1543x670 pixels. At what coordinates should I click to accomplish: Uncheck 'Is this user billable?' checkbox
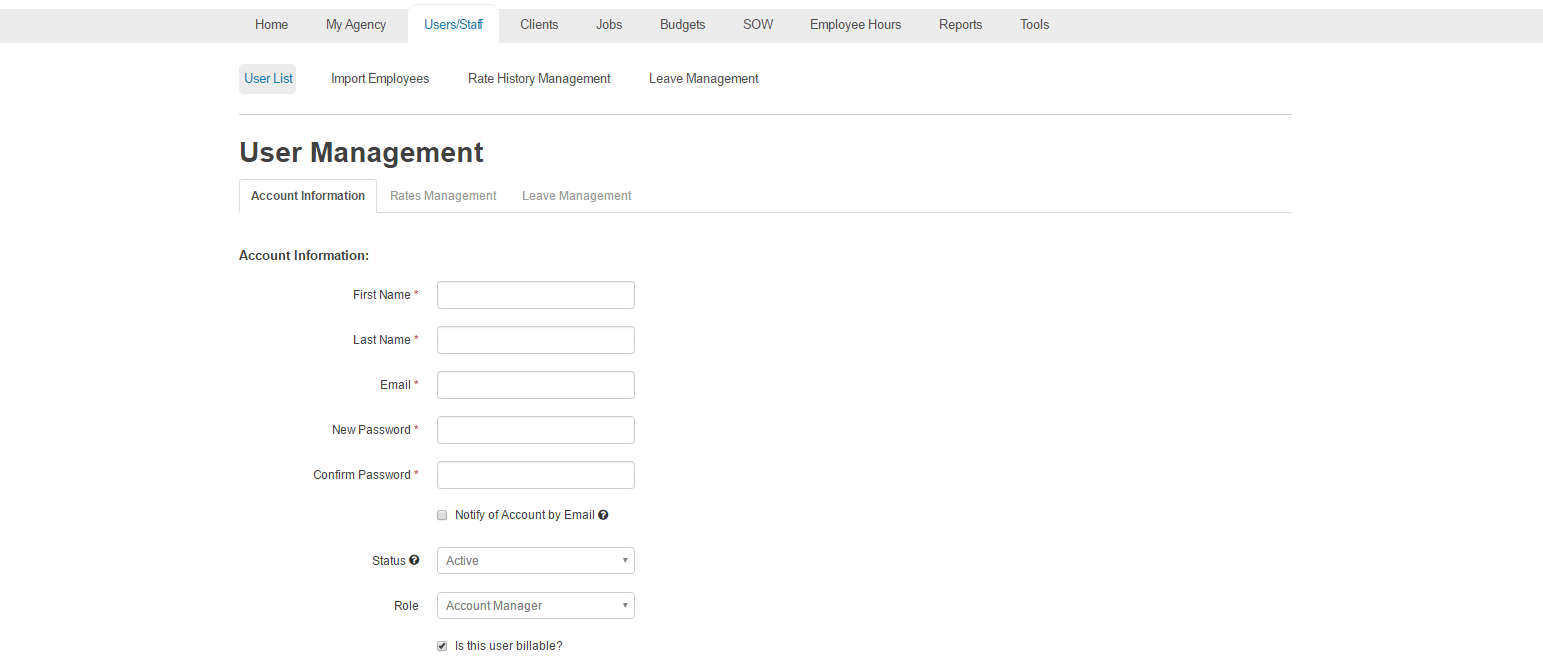coord(442,646)
